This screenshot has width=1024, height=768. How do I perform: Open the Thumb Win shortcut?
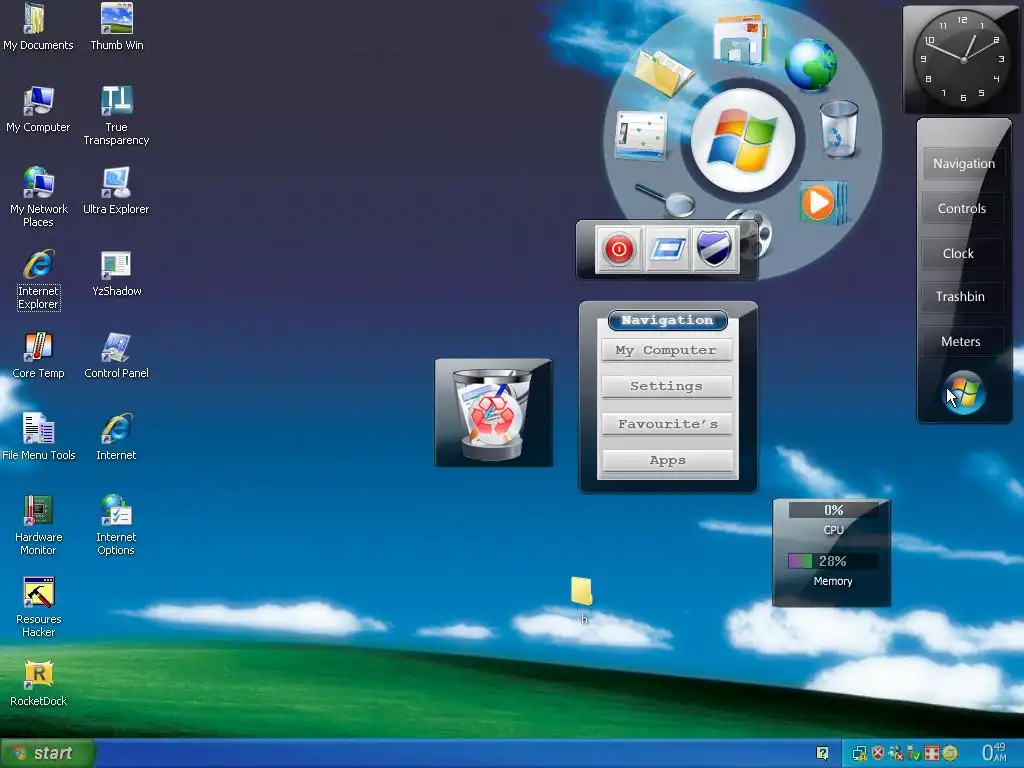[116, 27]
